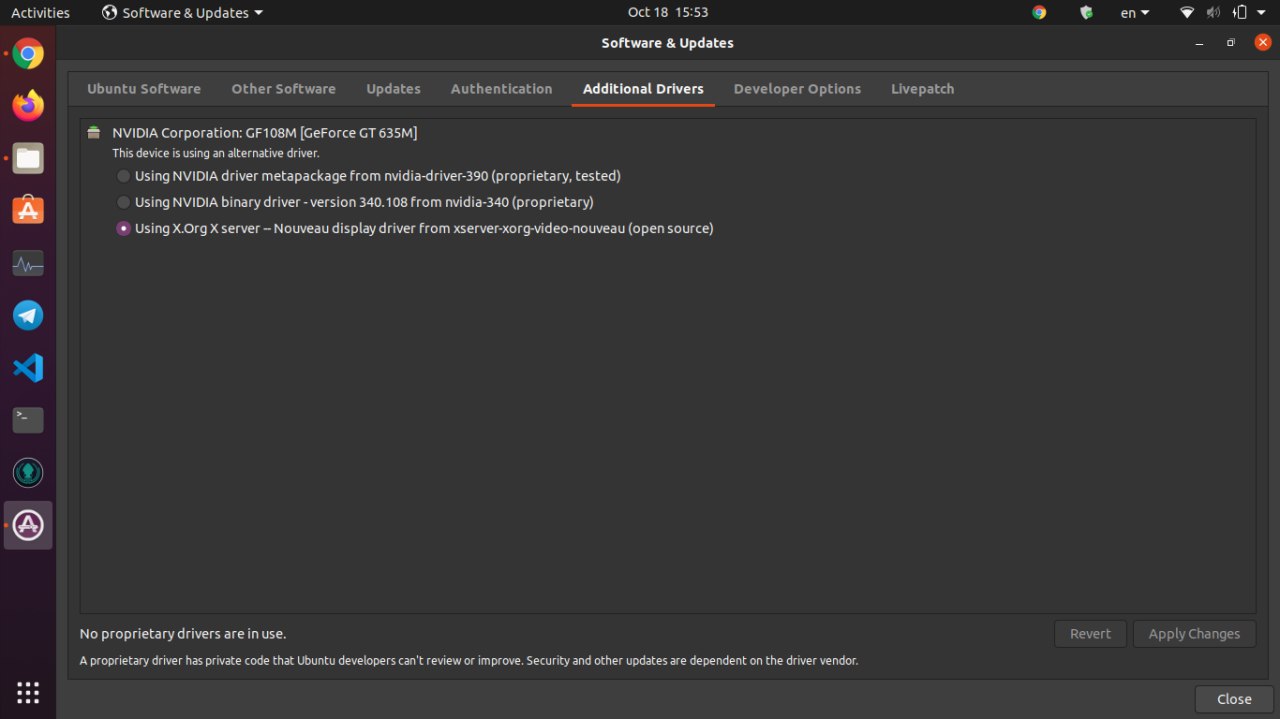The height and width of the screenshot is (719, 1280).
Task: Open the Files manager dock icon
Action: 28,158
